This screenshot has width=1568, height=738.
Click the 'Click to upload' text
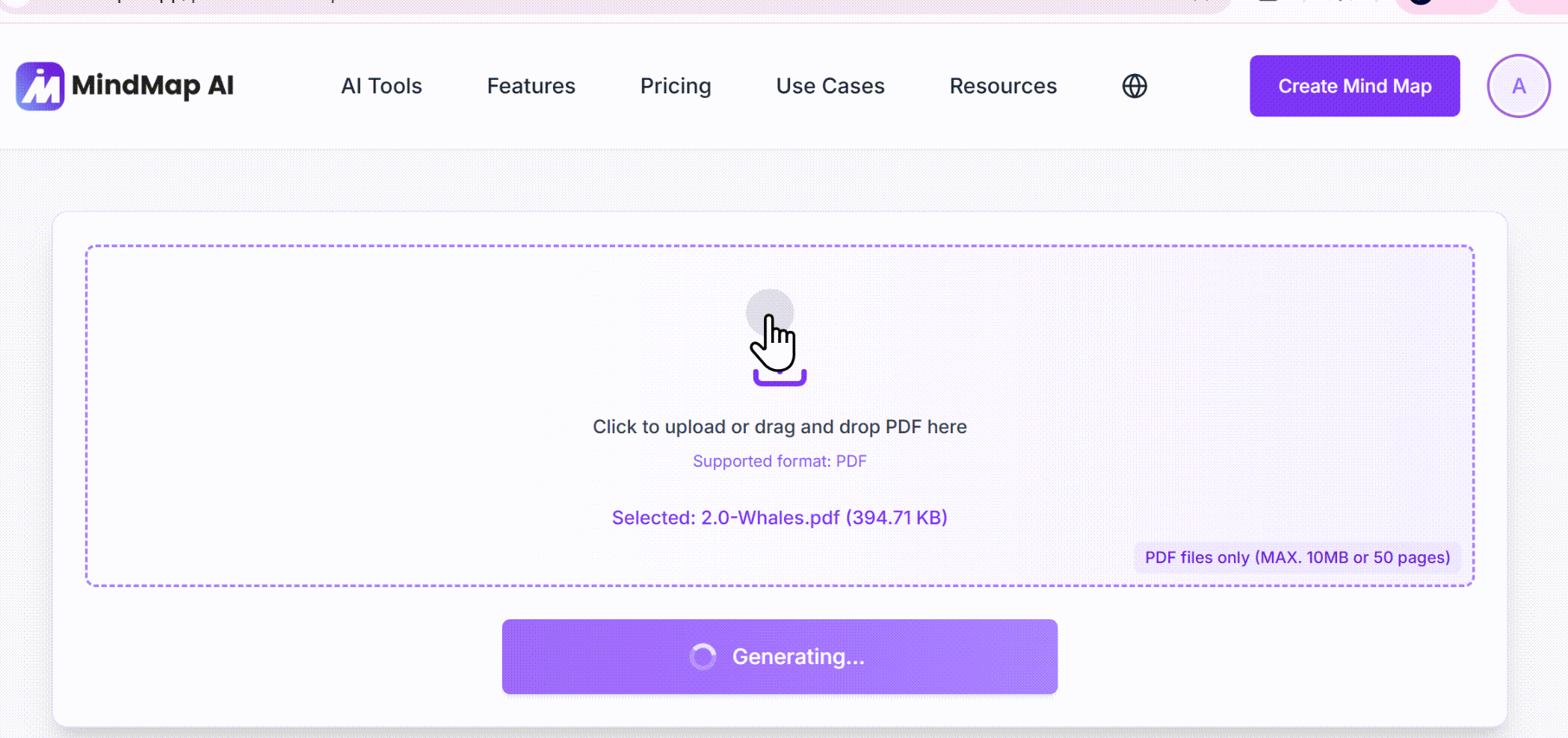659,427
